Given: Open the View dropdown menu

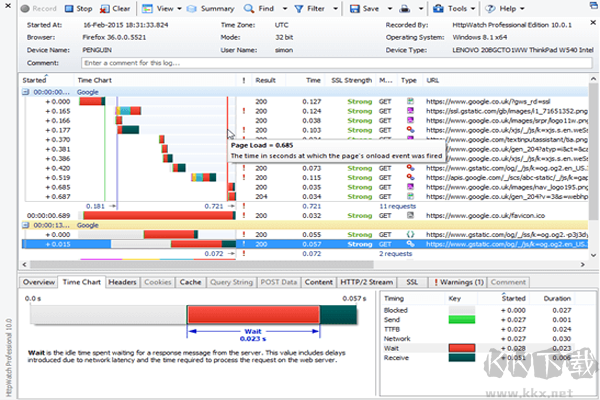Looking at the screenshot, I should 167,8.
